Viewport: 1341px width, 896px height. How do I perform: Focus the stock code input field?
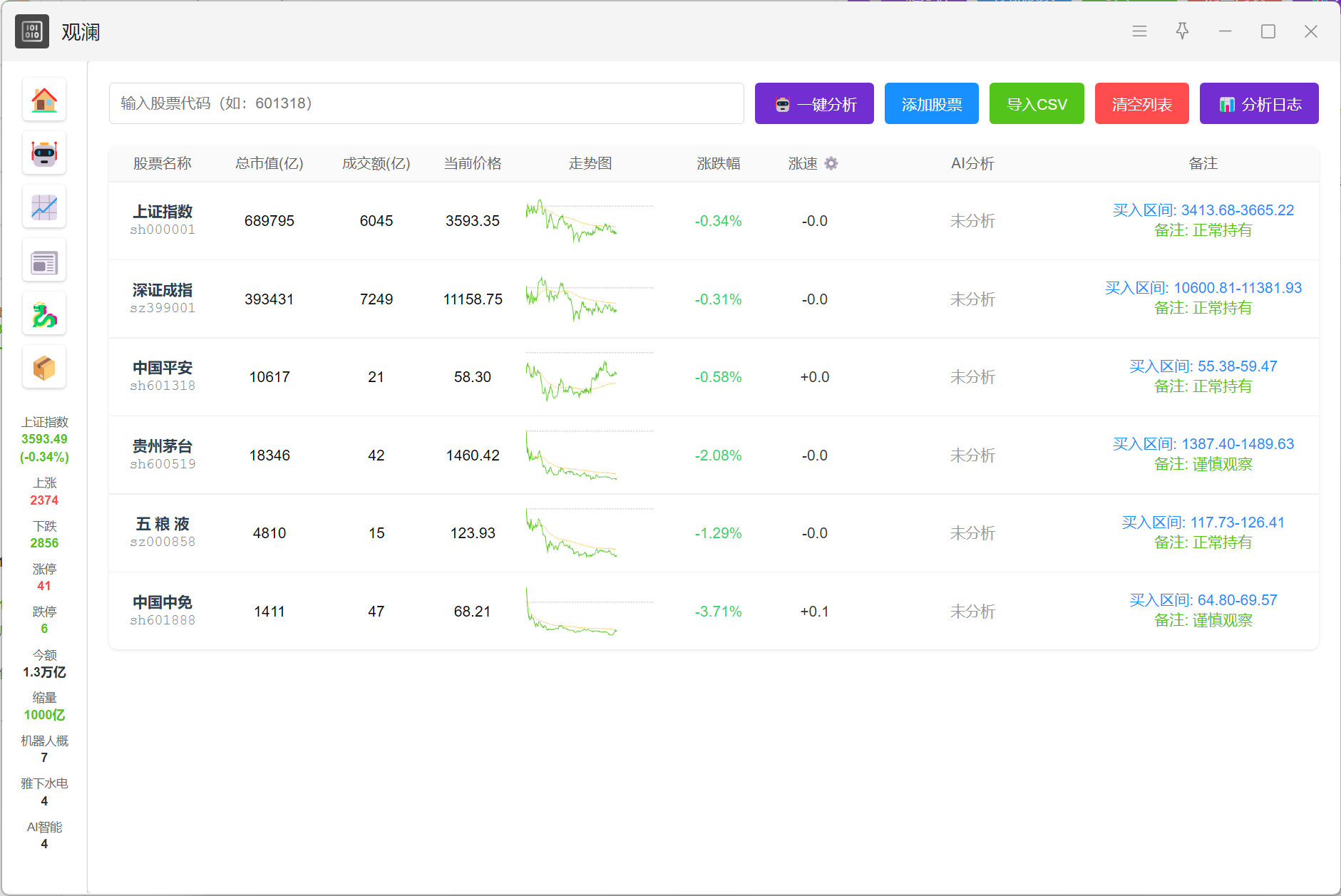pyautogui.click(x=426, y=103)
